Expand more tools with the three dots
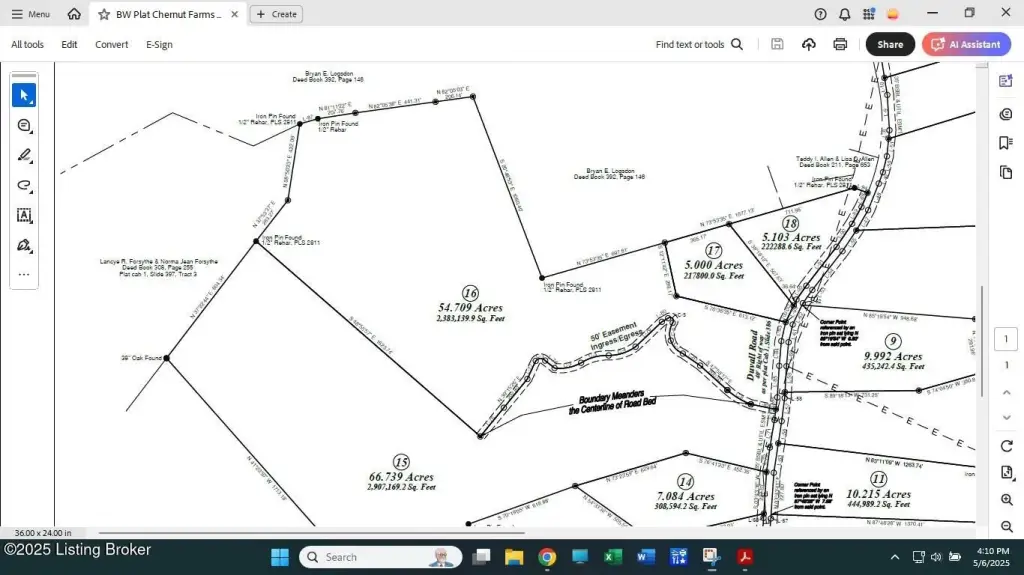Viewport: 1024px width, 575px height. 24,274
